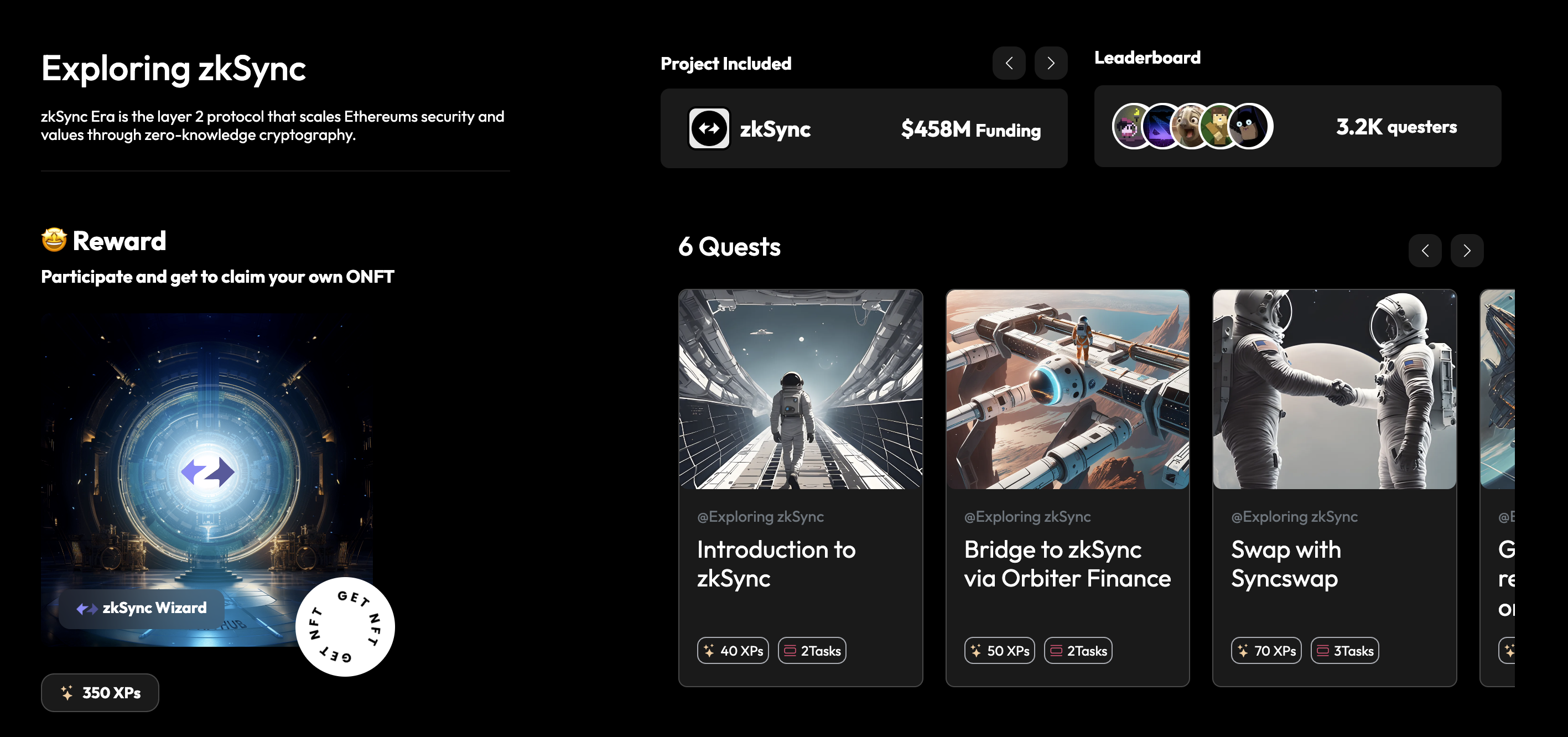Show next quests with right arrow
This screenshot has width=1568, height=737.
(x=1466, y=251)
